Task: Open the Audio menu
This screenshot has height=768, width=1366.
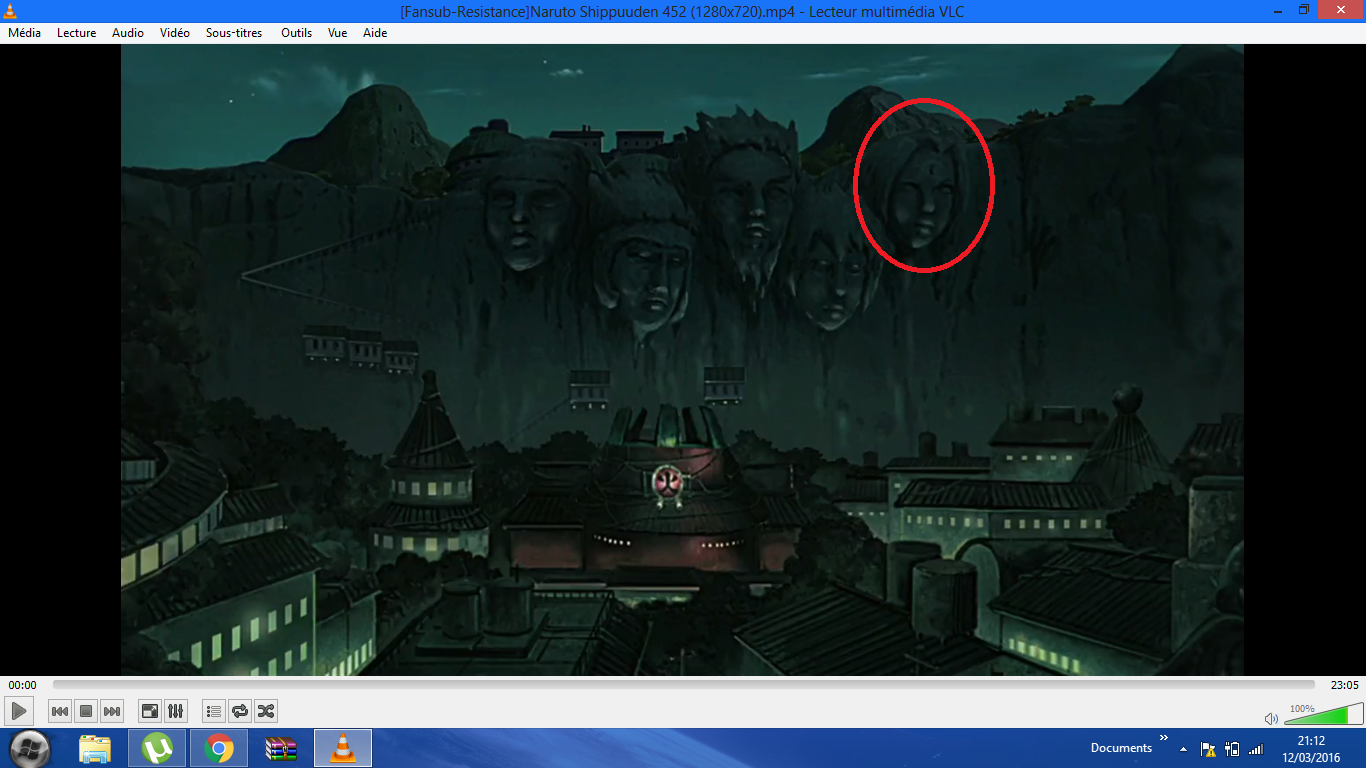Action: pyautogui.click(x=128, y=33)
